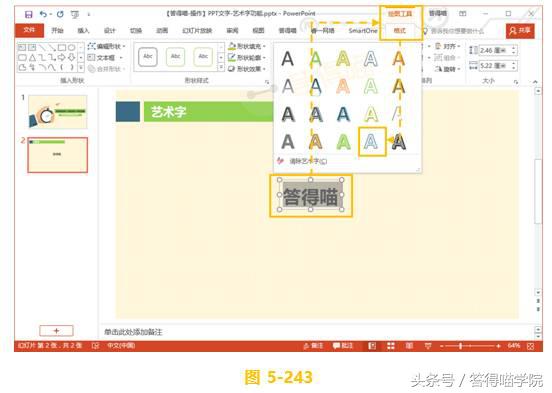Increase shape height with spinner up arrow
This screenshot has width=552, height=393.
coord(514,48)
